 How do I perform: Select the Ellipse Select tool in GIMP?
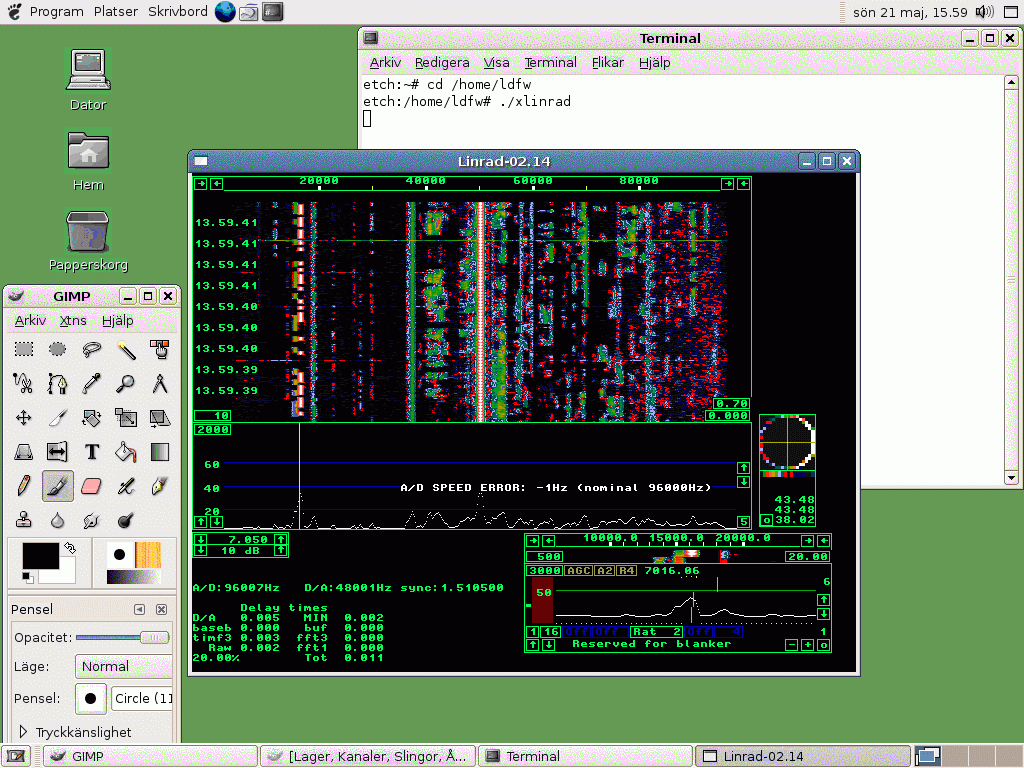pos(57,349)
